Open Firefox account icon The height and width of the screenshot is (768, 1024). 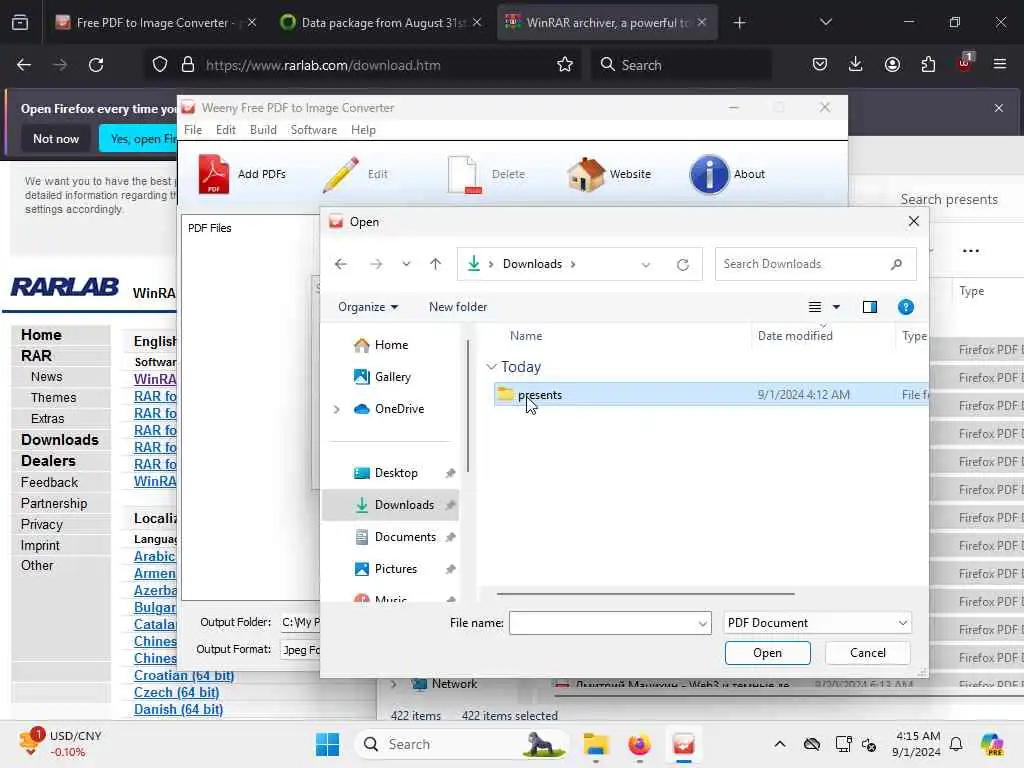pos(892,64)
